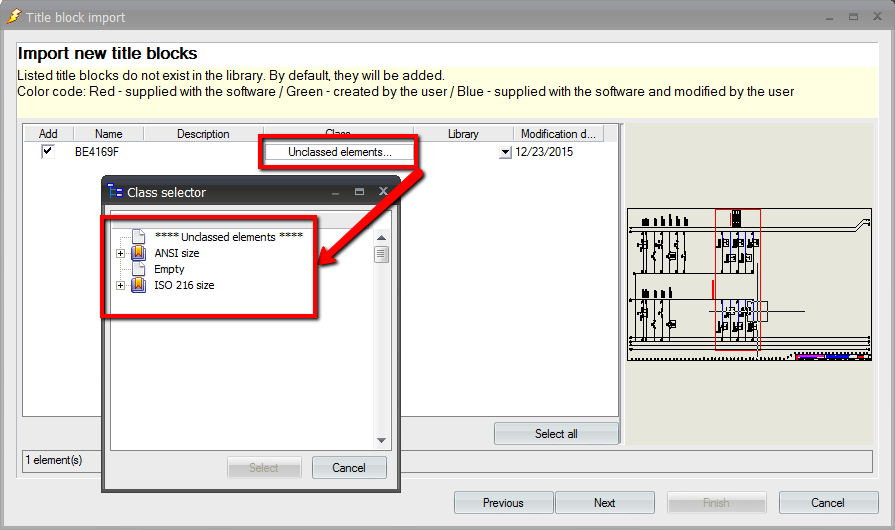
Task: Expand the ANSI size tree node
Action: [x=121, y=254]
